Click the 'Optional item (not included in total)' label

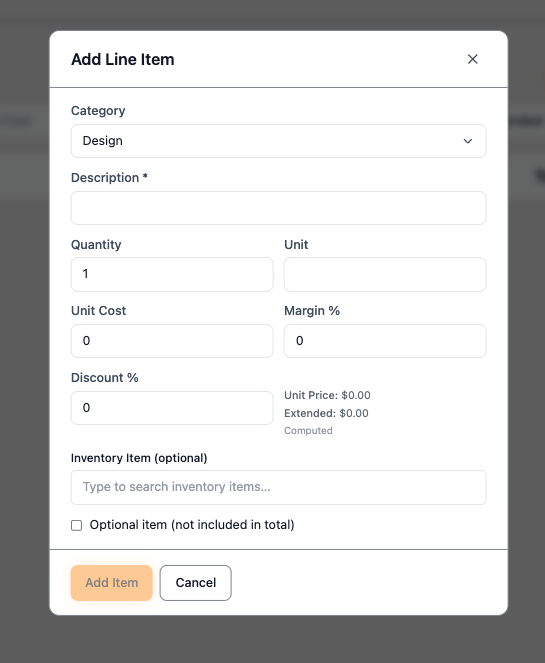(192, 525)
